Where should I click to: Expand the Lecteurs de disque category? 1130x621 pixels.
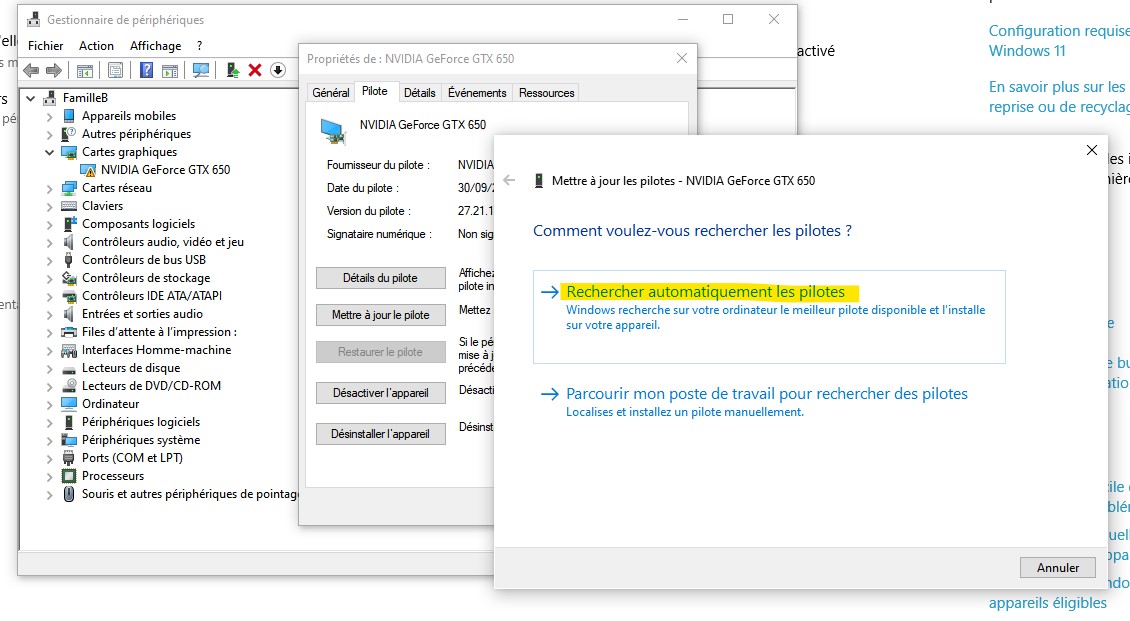[x=50, y=368]
